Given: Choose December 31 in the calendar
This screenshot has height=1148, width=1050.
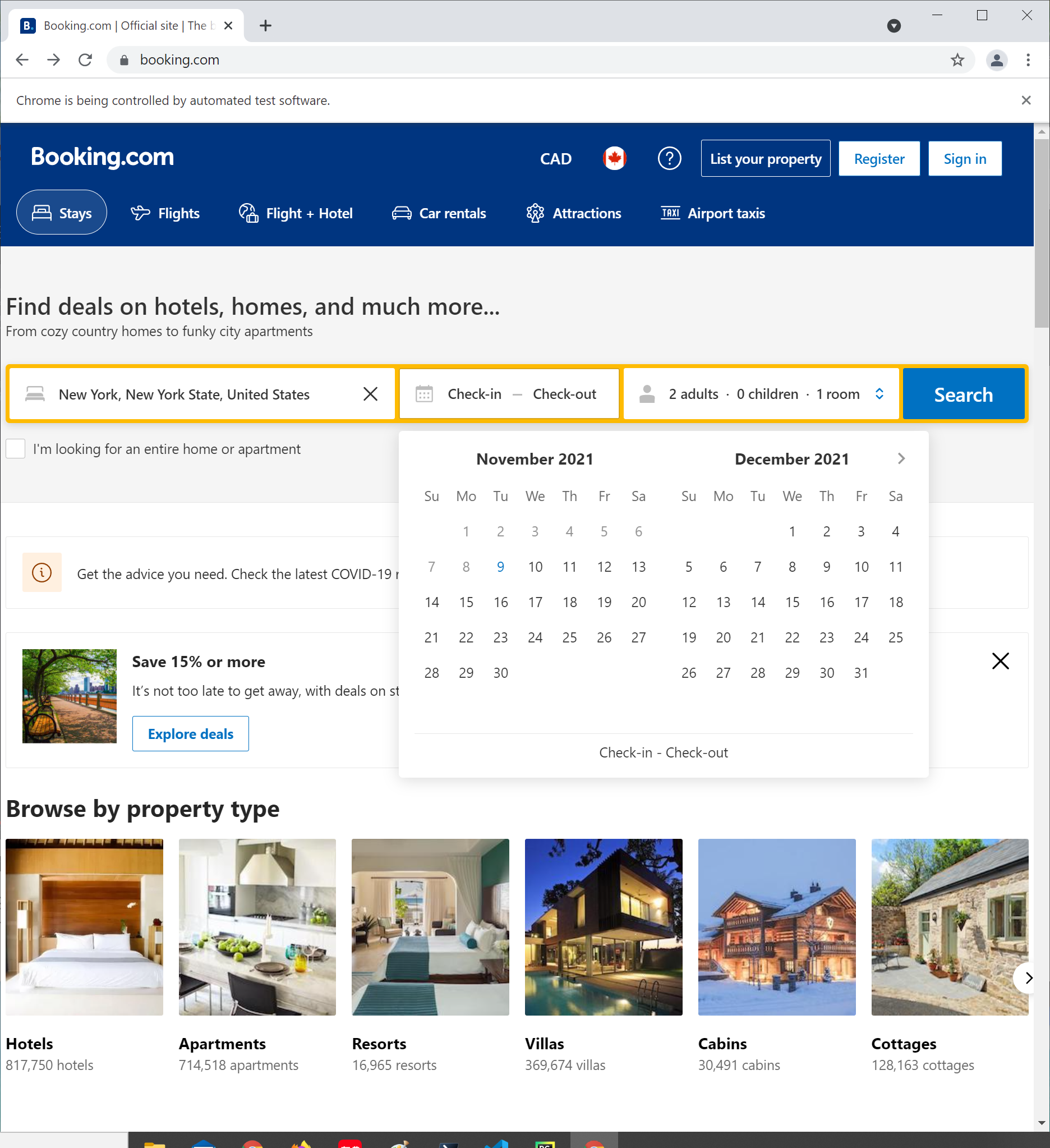Looking at the screenshot, I should pyautogui.click(x=860, y=673).
